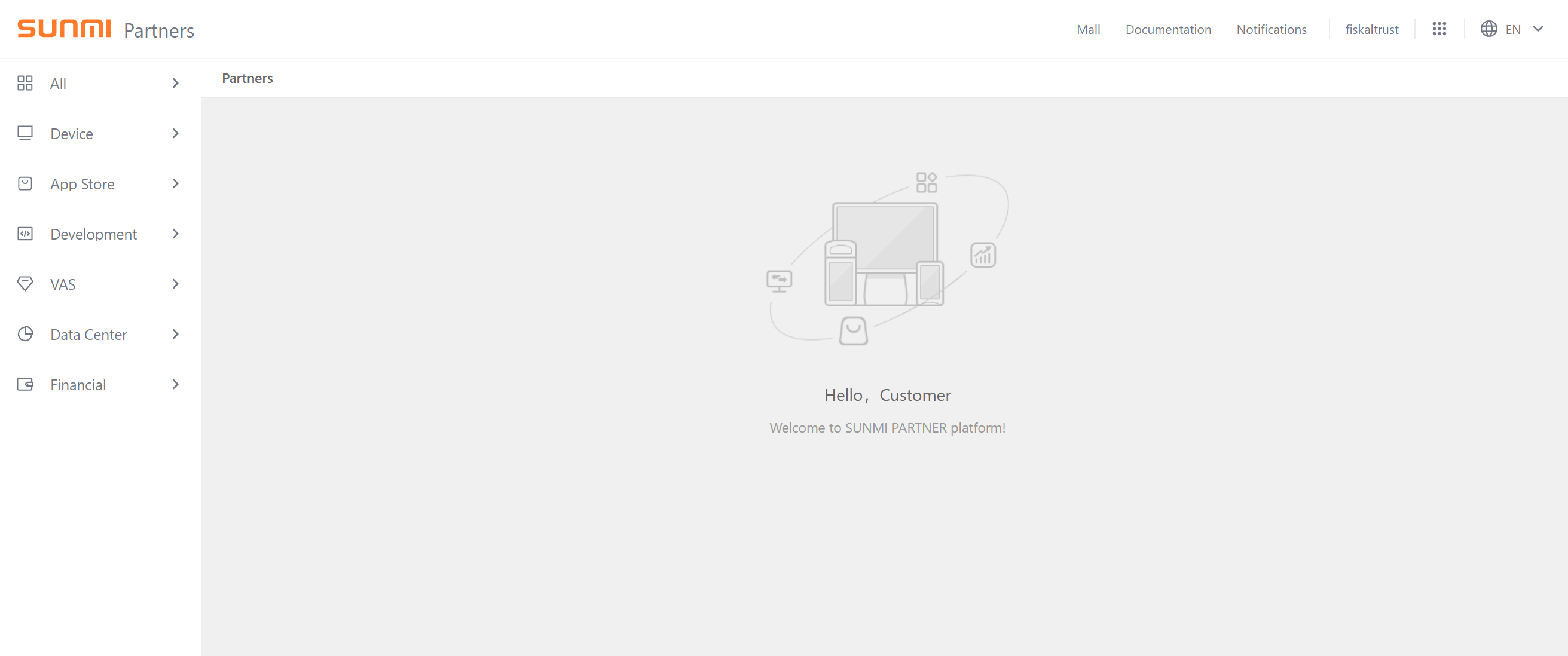Click the All dashboard grid icon
Image resolution: width=1568 pixels, height=656 pixels.
25,84
